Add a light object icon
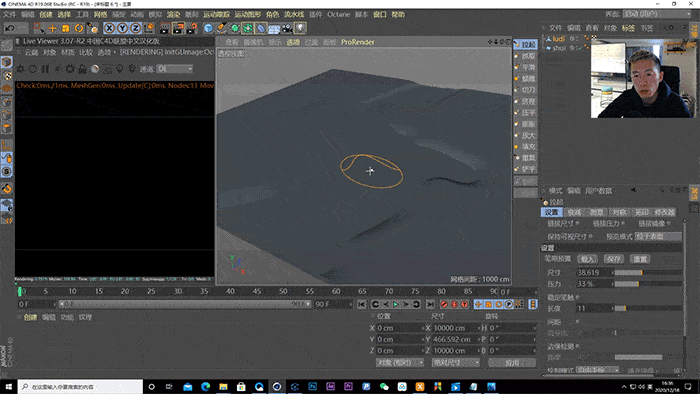Image resolution: width=700 pixels, height=394 pixels. click(x=300, y=28)
